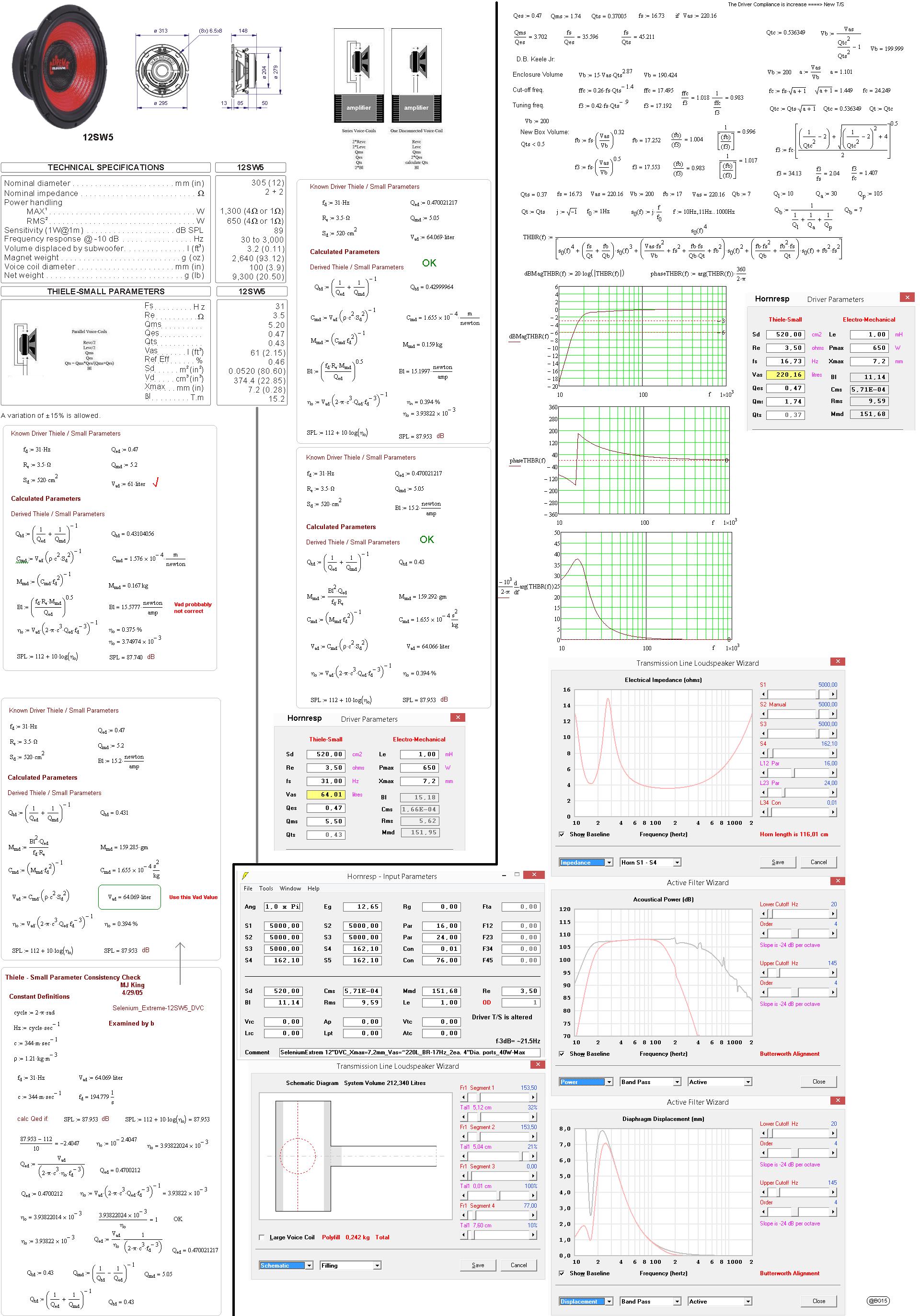This screenshot has width=920, height=1316.
Task: Click Save in the Schematic Diagram wizard
Action: point(478,1265)
